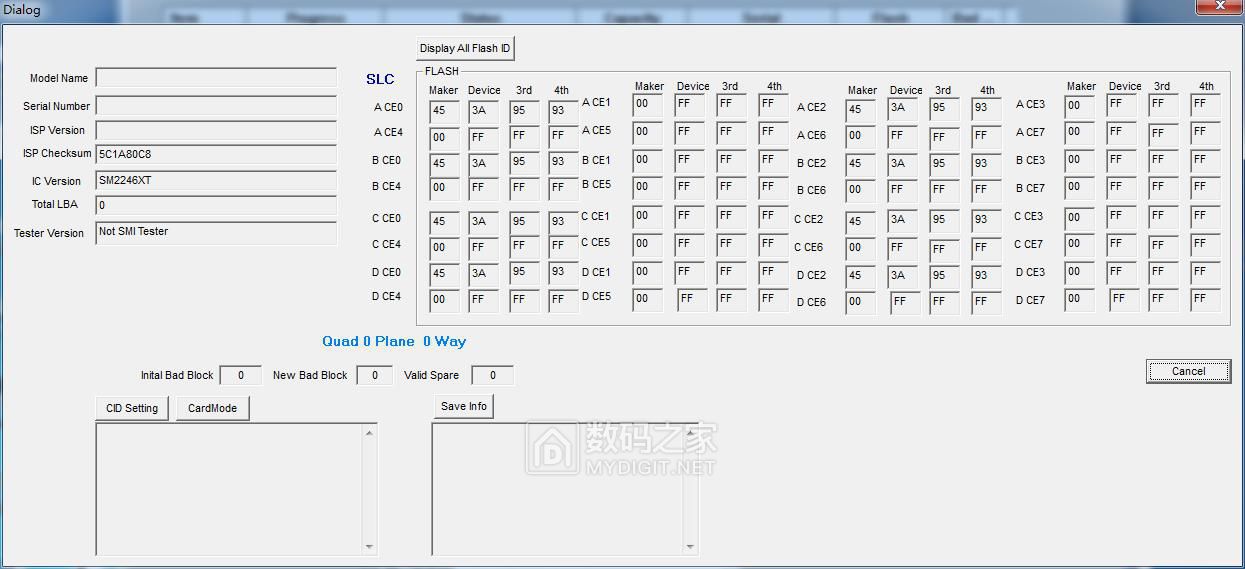This screenshot has width=1245, height=569.
Task: Click the Display All Flash ID button
Action: 465,48
